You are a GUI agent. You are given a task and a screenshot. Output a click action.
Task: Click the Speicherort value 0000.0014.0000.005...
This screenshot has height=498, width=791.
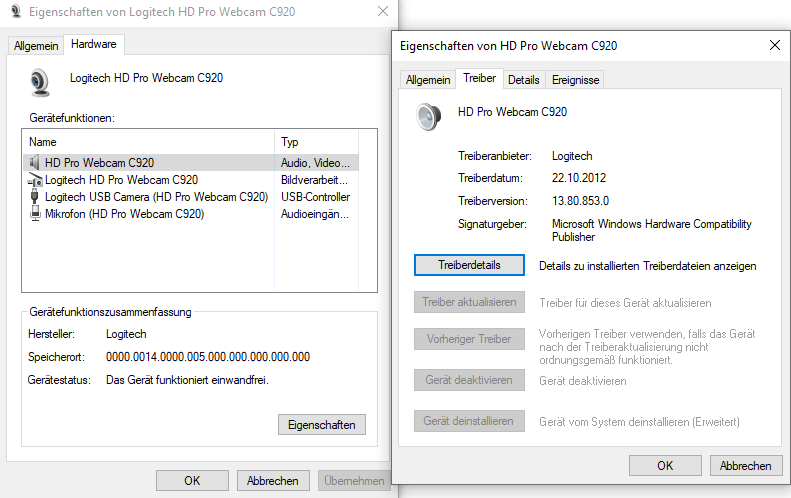click(208, 357)
